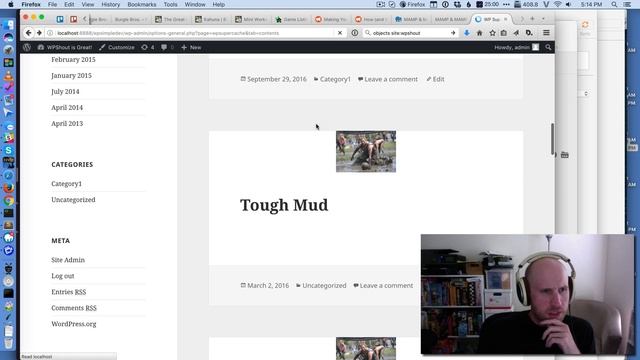Open the list all tabs dropdown
640x360 pixels.
[x=543, y=19]
